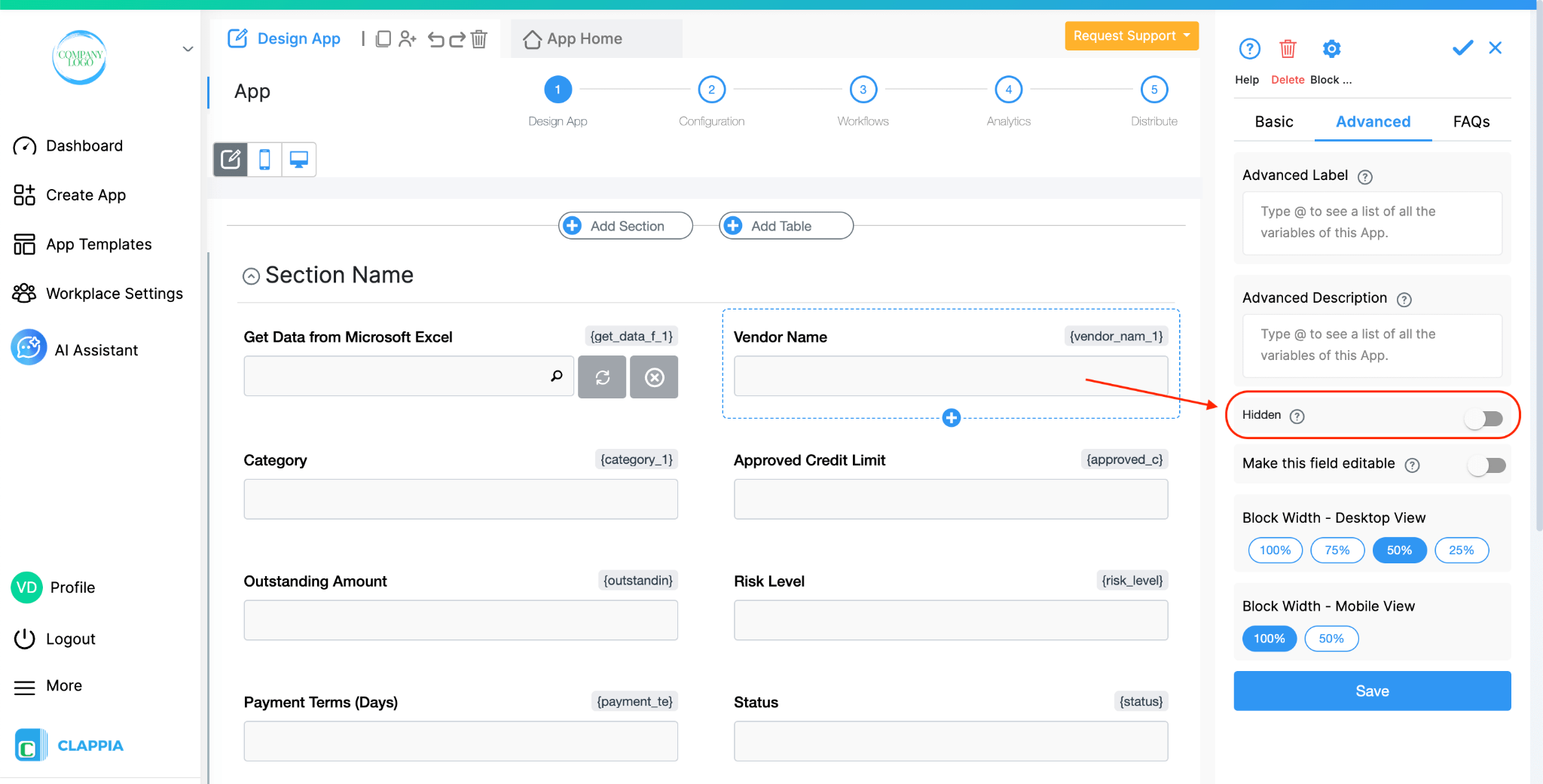Collapse the Section Name section
1543x784 pixels.
pos(251,276)
